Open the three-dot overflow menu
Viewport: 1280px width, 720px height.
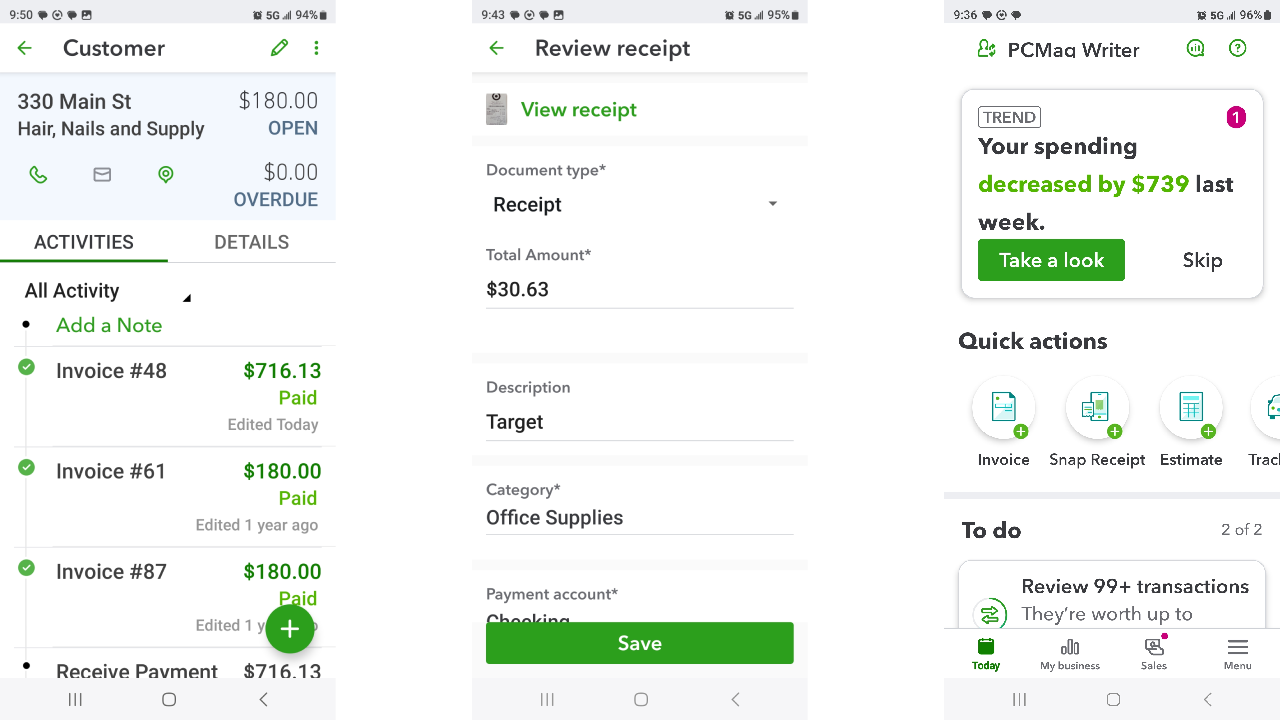point(316,47)
